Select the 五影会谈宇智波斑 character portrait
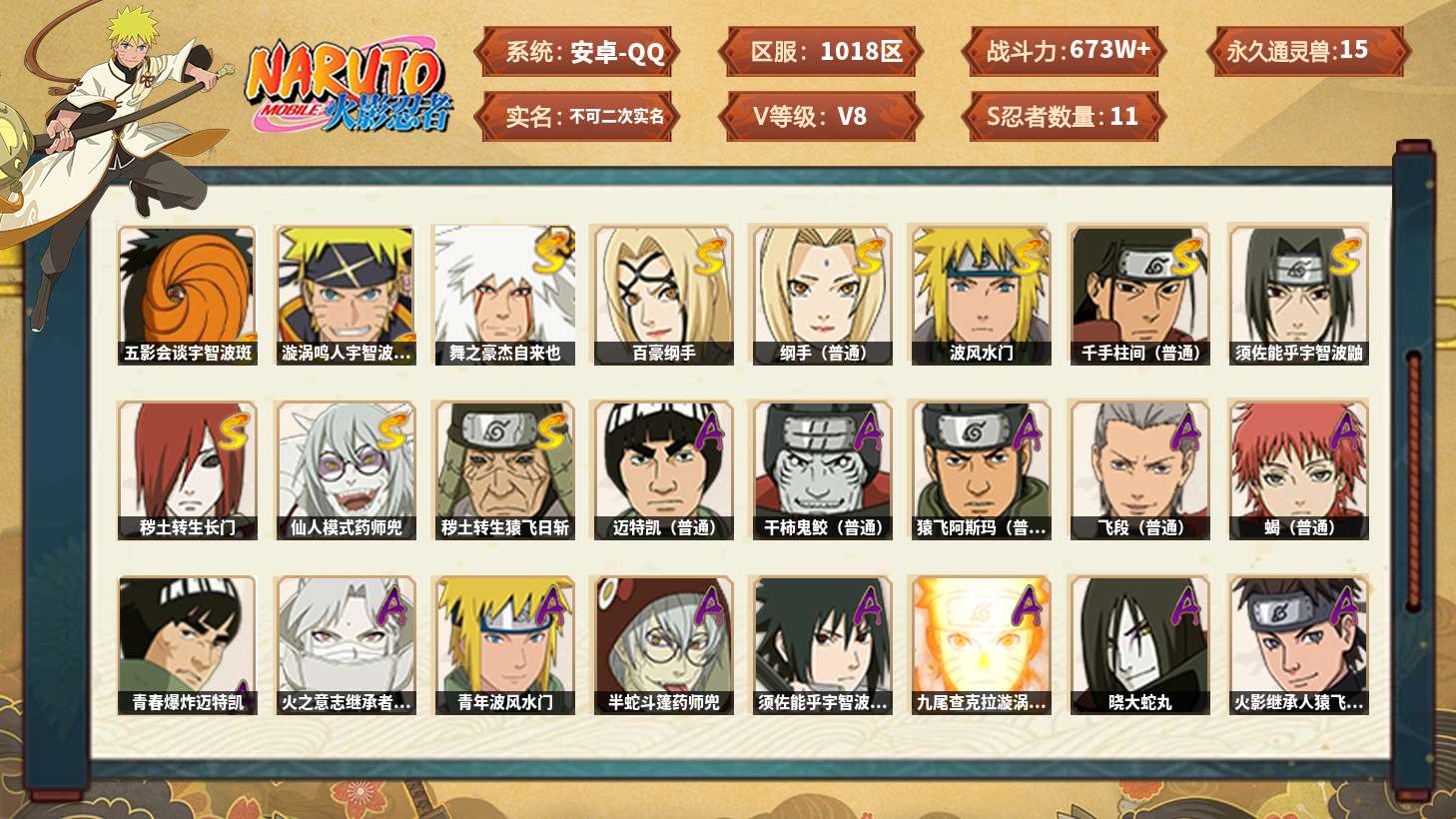The width and height of the screenshot is (1456, 819). [187, 296]
